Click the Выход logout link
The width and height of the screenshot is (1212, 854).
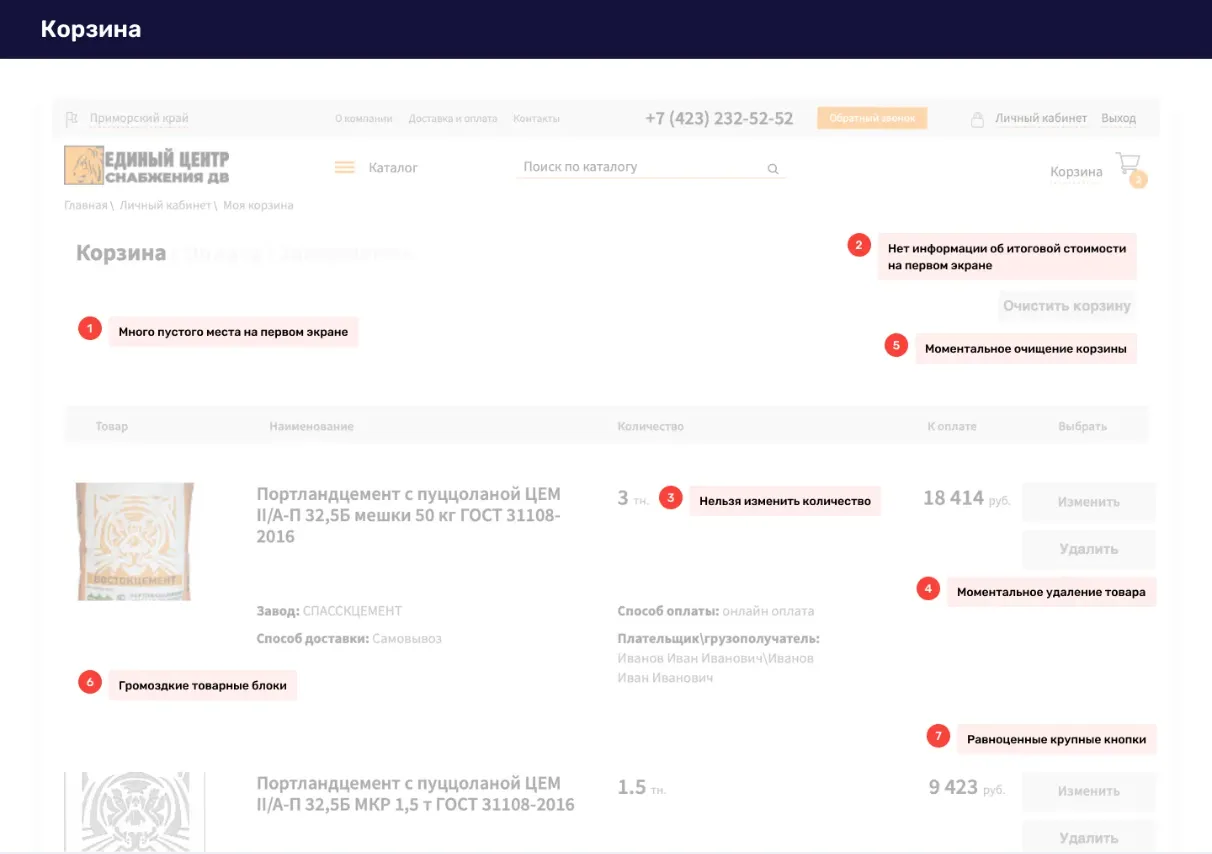pyautogui.click(x=1119, y=117)
